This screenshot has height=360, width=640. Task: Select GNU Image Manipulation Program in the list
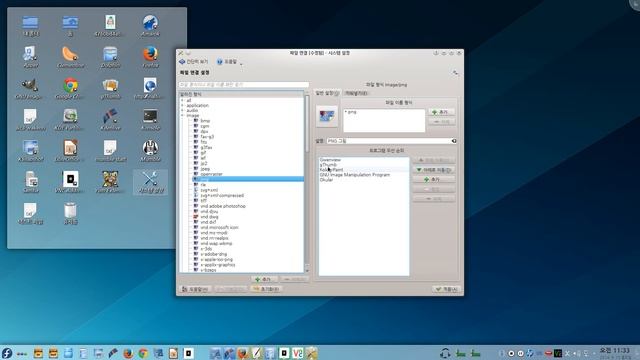[355, 175]
